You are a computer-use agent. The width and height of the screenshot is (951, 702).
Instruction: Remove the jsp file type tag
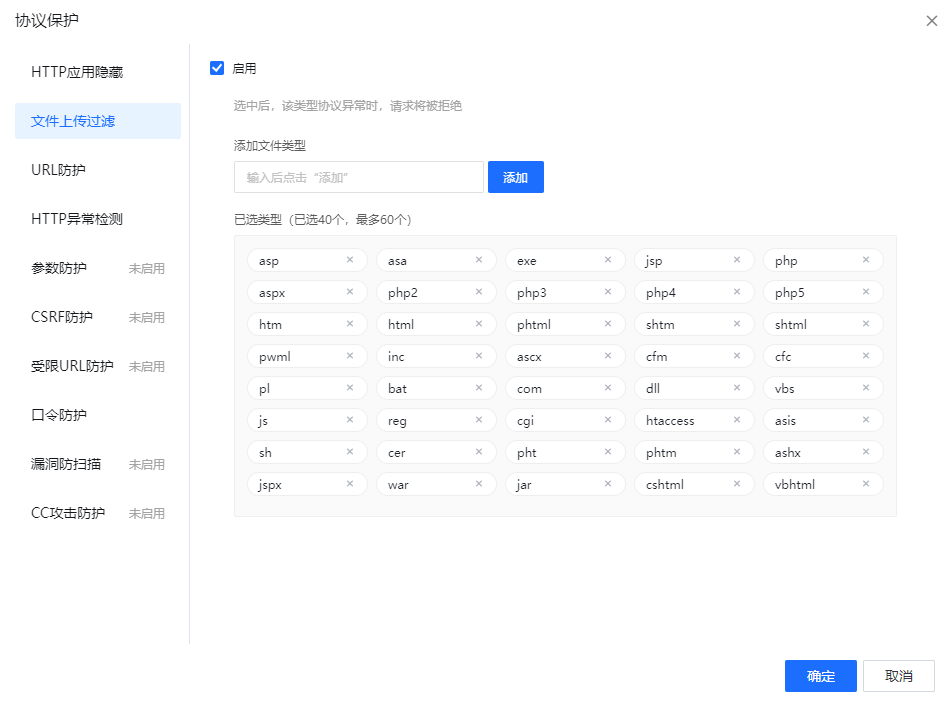tap(737, 260)
